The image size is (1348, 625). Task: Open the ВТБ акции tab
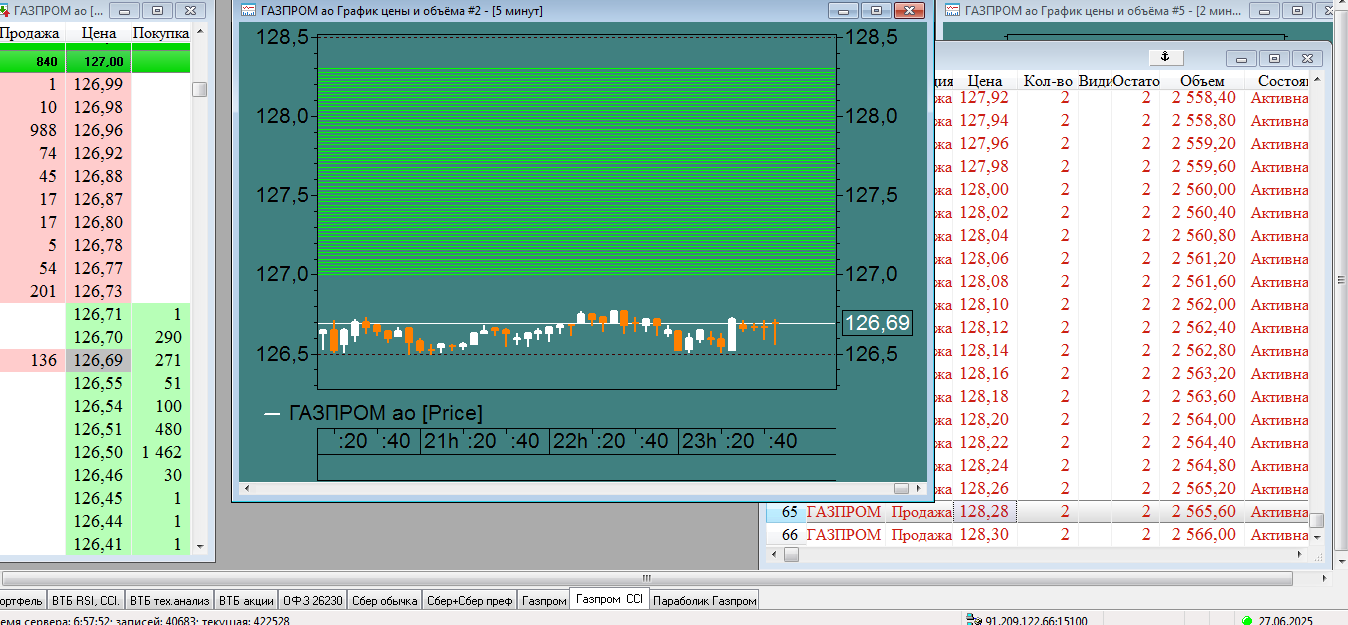pos(246,600)
